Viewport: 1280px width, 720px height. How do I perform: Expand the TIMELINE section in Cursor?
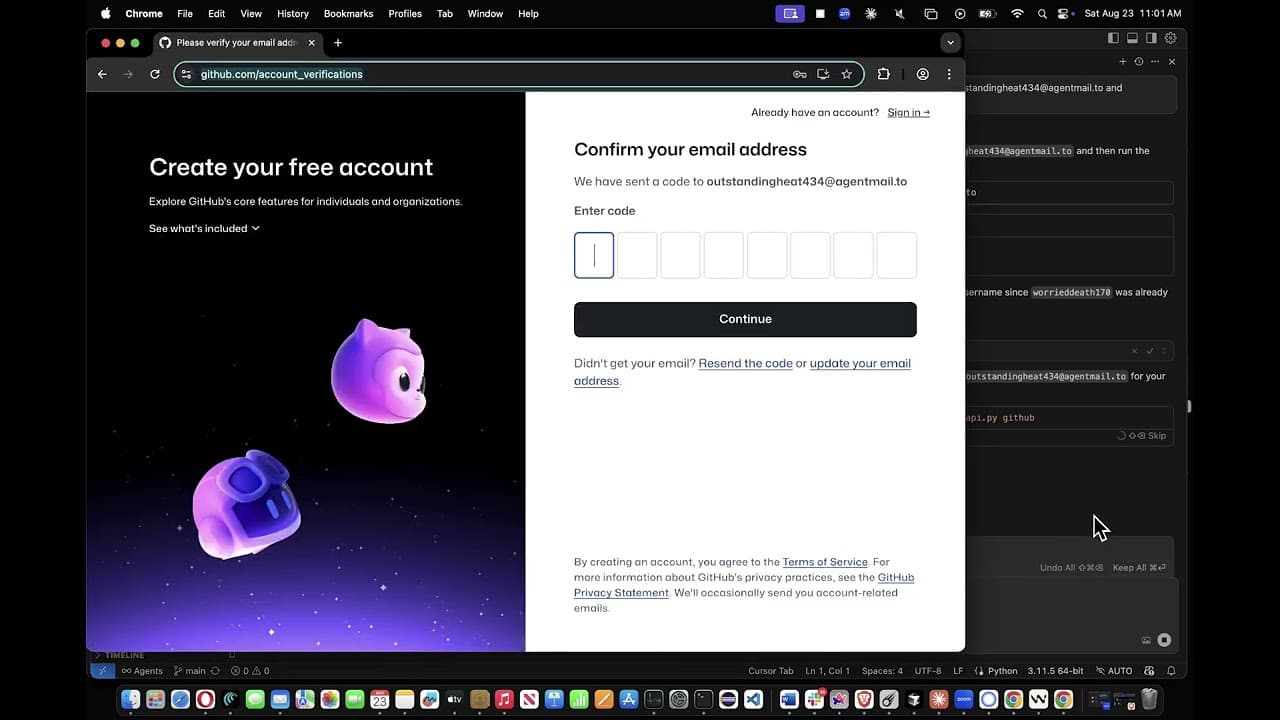pos(120,655)
